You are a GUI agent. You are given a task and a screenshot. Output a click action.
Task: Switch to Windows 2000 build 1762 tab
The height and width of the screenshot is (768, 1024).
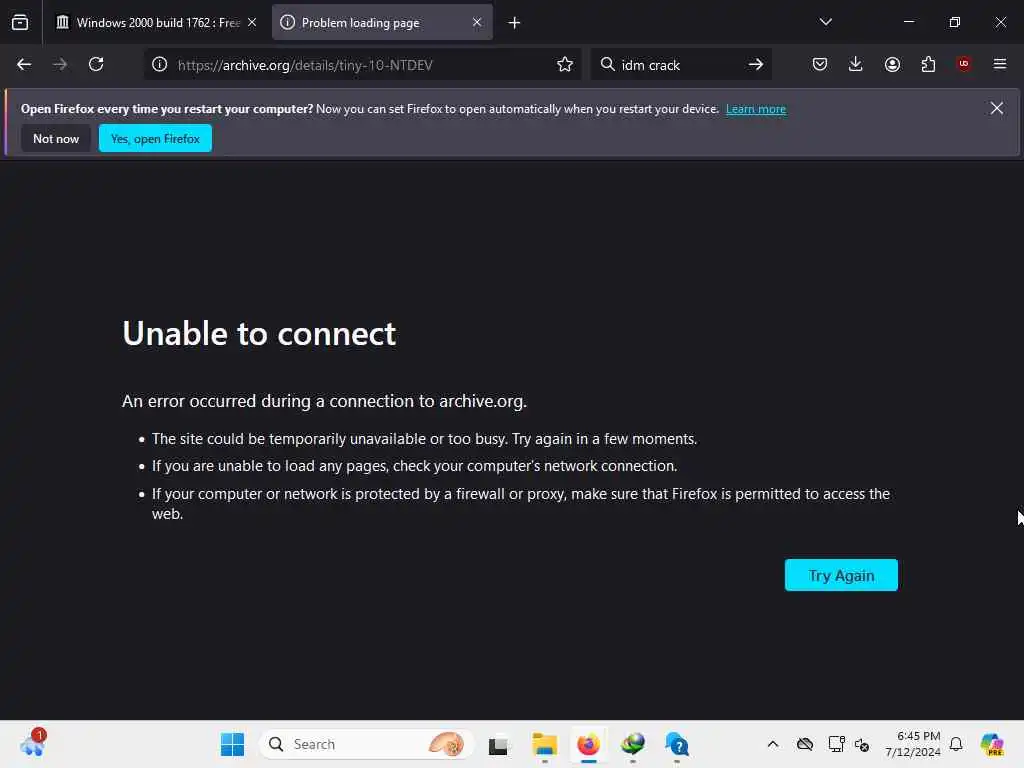click(157, 22)
